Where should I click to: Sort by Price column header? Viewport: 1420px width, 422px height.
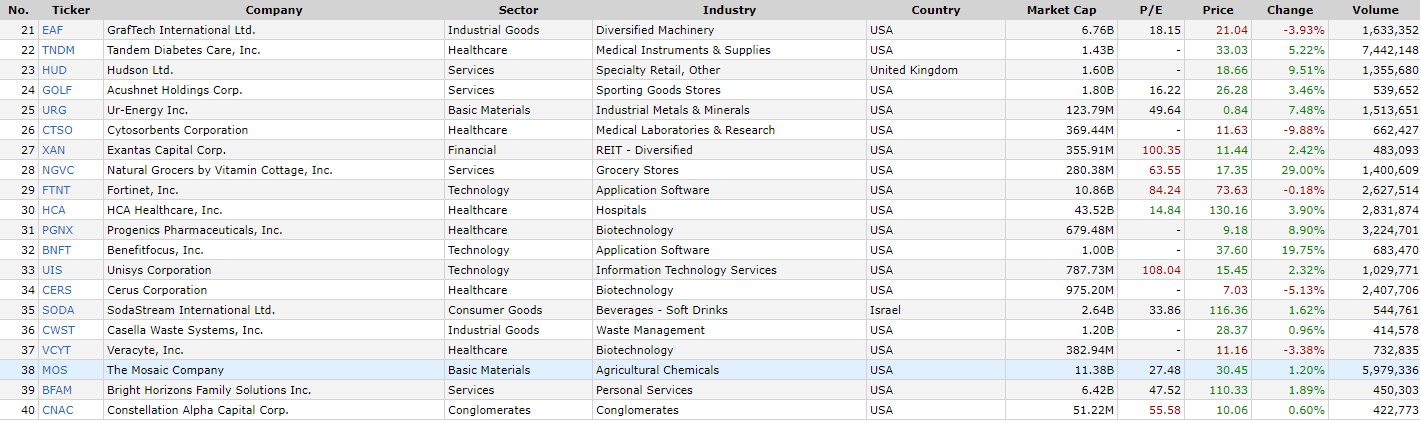[1217, 10]
